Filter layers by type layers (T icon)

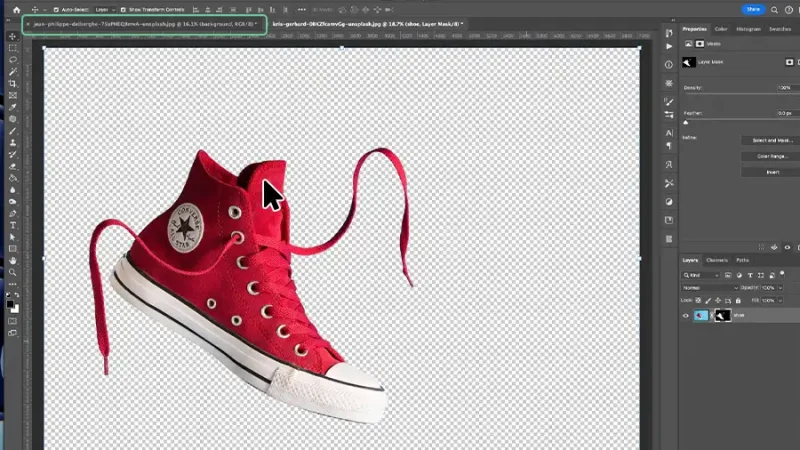[750, 275]
